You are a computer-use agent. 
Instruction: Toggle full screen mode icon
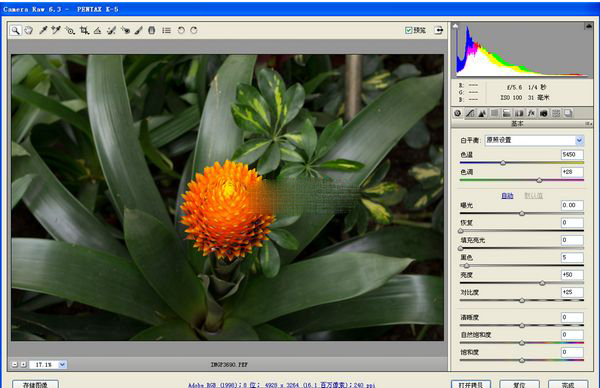tap(439, 30)
